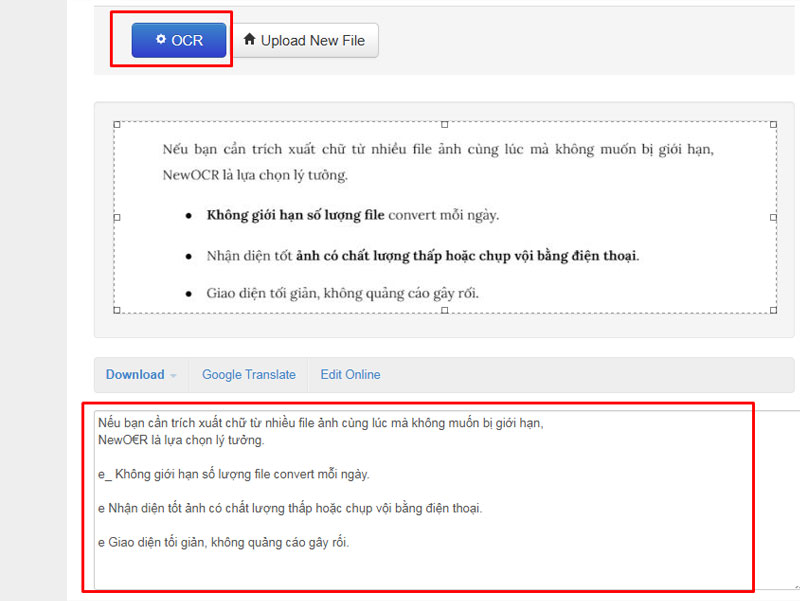Click the home icon beside Upload New File

(x=249, y=40)
